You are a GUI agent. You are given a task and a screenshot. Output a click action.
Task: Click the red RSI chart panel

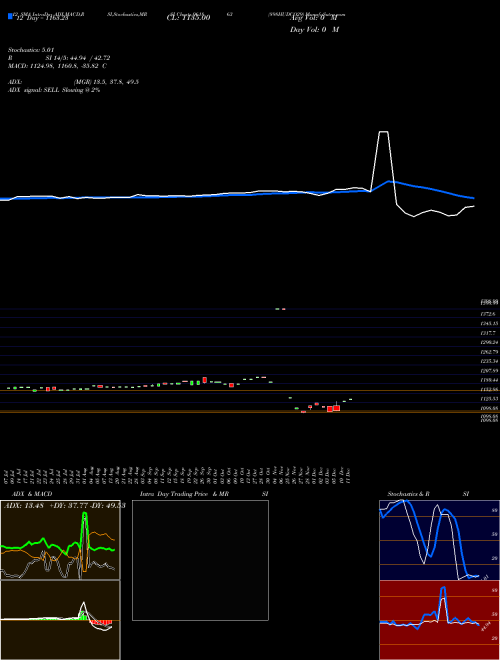pos(439,620)
